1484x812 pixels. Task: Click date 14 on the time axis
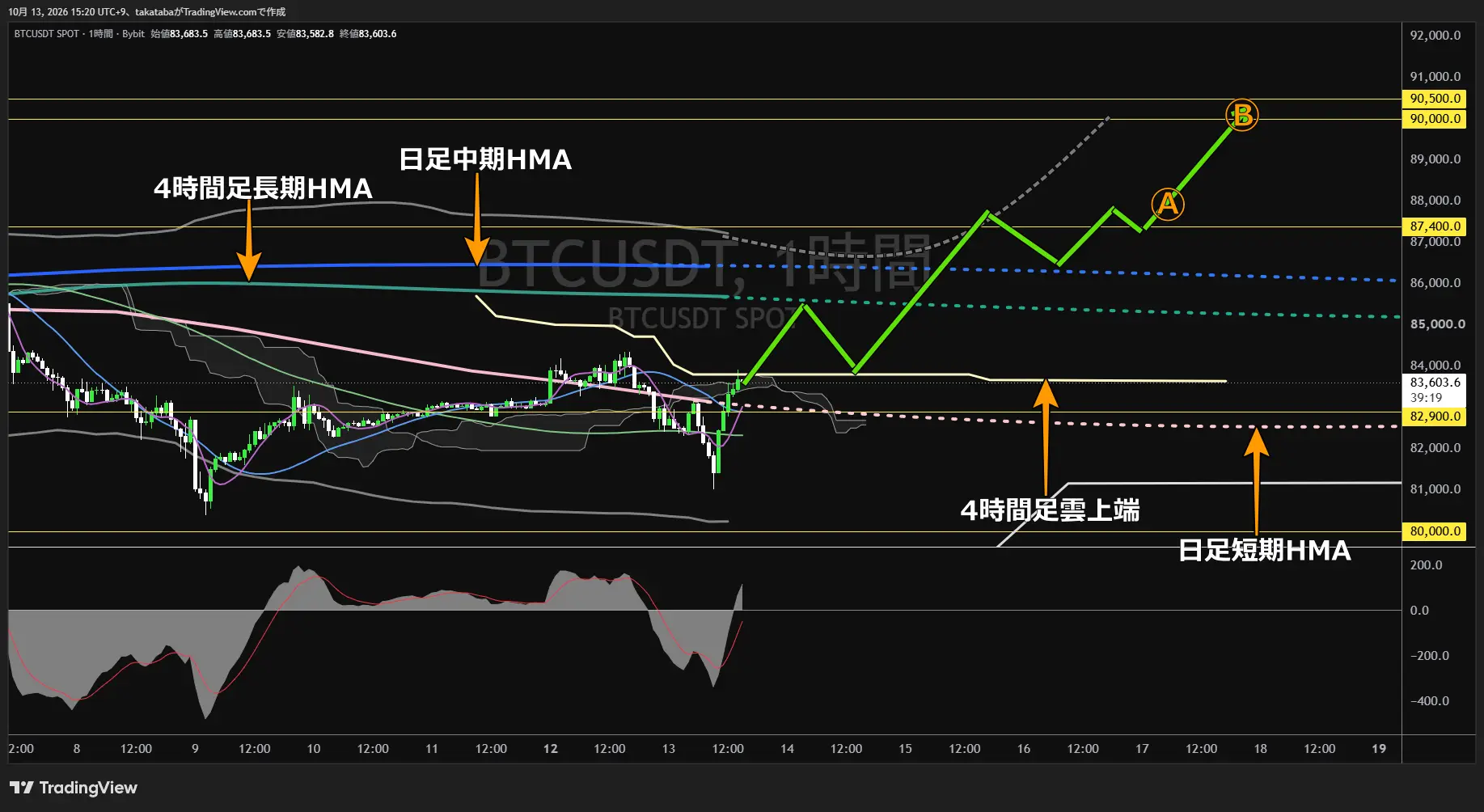click(787, 749)
